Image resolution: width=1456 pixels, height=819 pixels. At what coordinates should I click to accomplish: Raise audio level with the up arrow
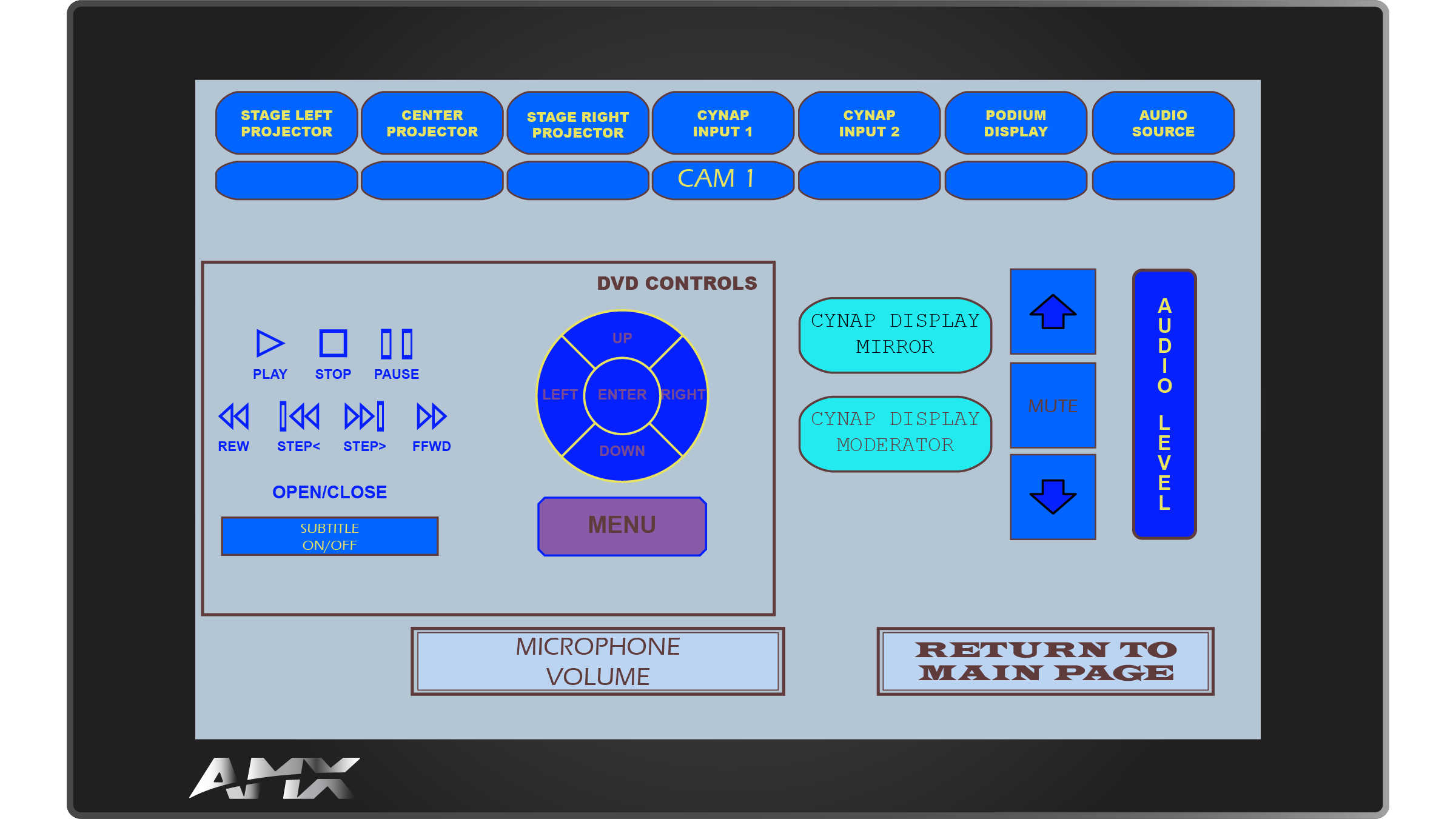click(1053, 312)
